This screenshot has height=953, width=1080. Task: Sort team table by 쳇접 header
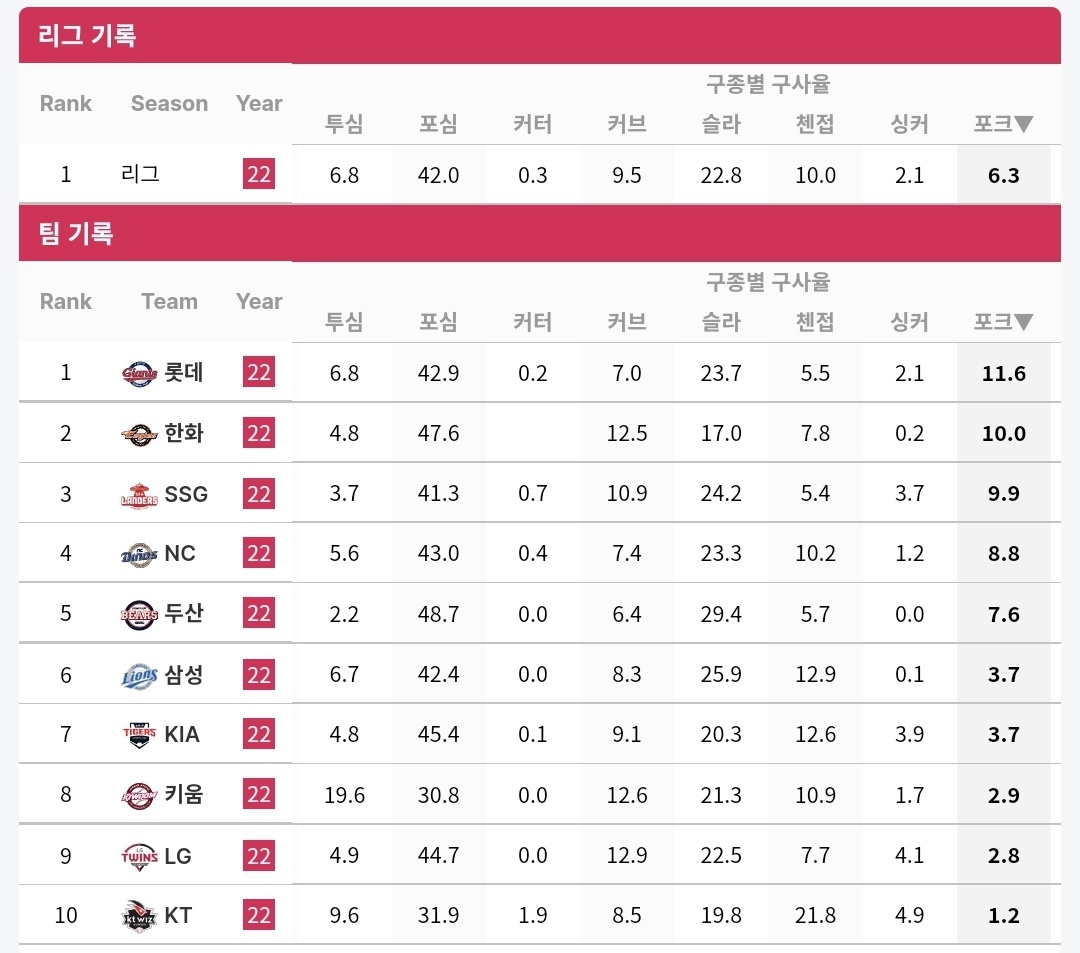click(815, 322)
